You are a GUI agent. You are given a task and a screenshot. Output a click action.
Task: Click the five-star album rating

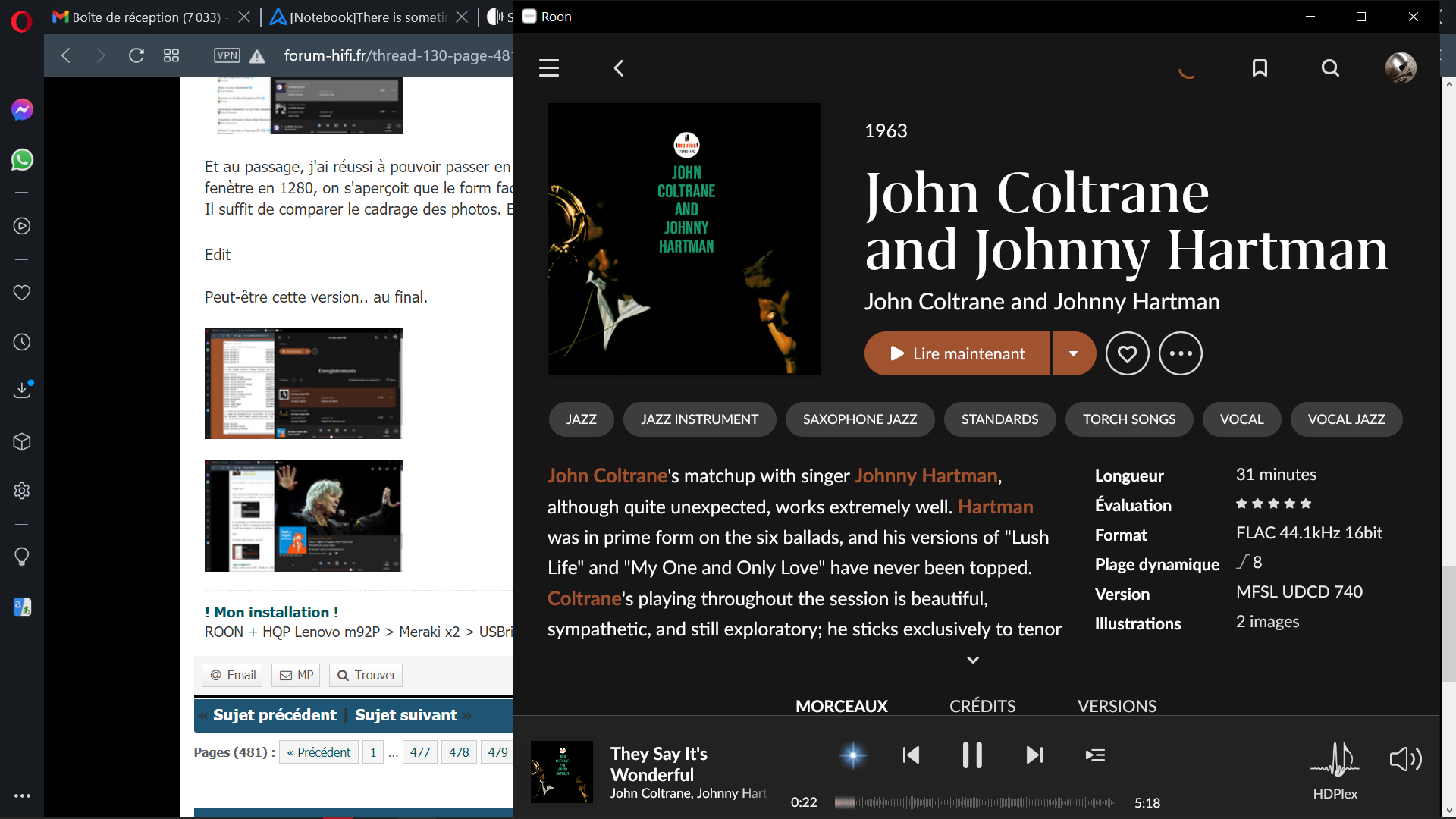tap(1273, 504)
